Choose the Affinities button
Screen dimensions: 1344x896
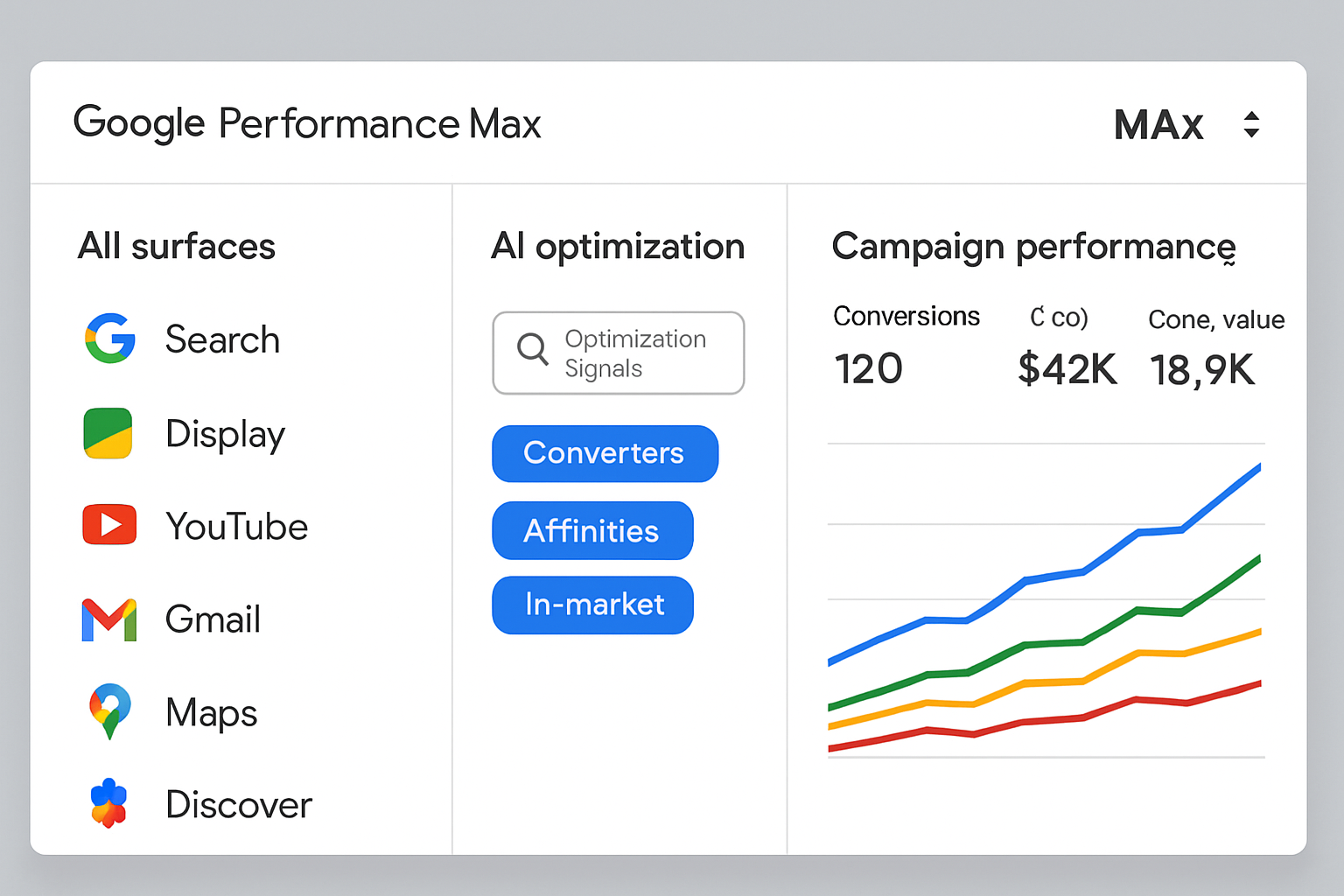click(x=592, y=530)
